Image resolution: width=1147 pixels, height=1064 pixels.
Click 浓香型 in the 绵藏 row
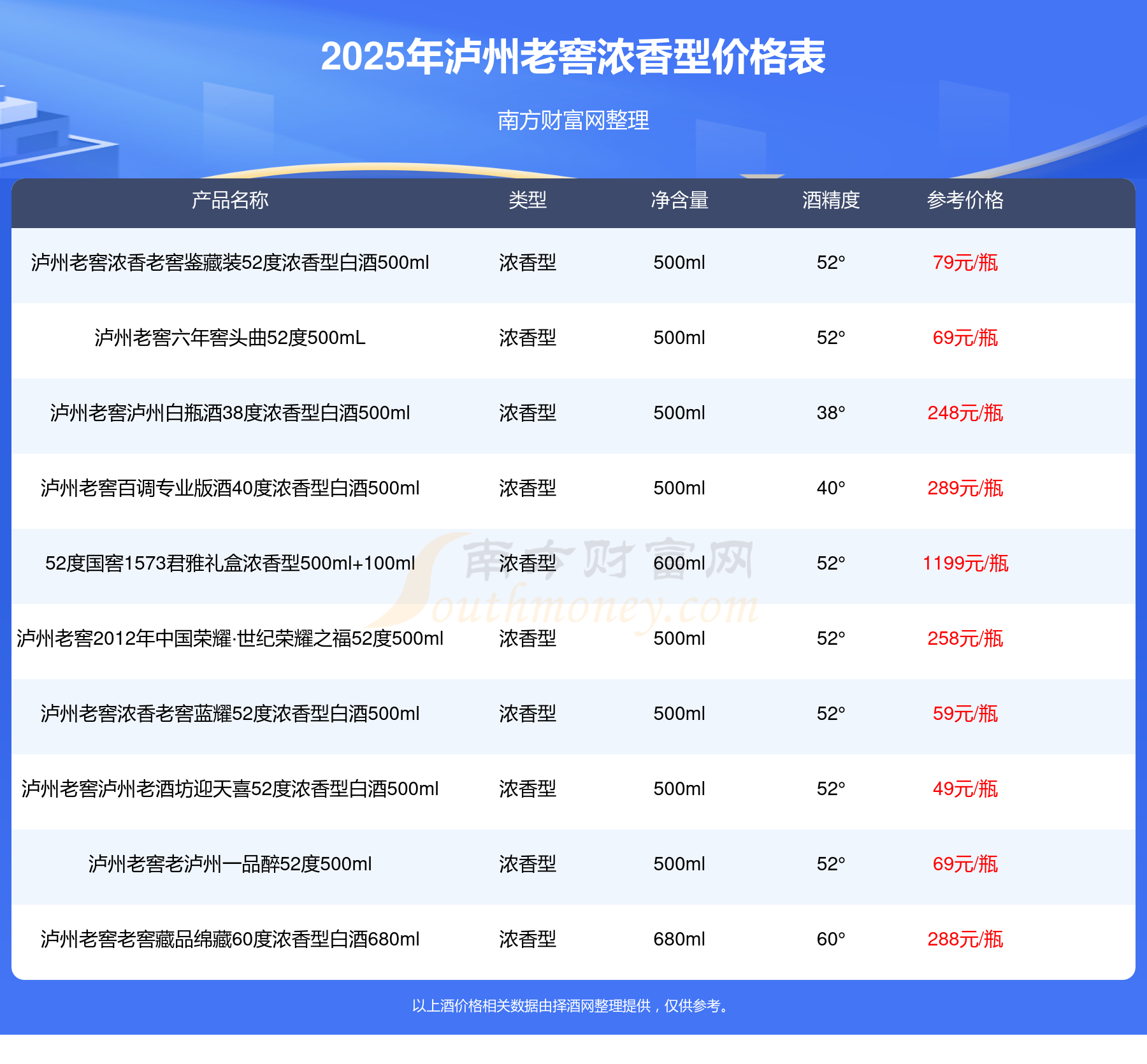pyautogui.click(x=528, y=939)
